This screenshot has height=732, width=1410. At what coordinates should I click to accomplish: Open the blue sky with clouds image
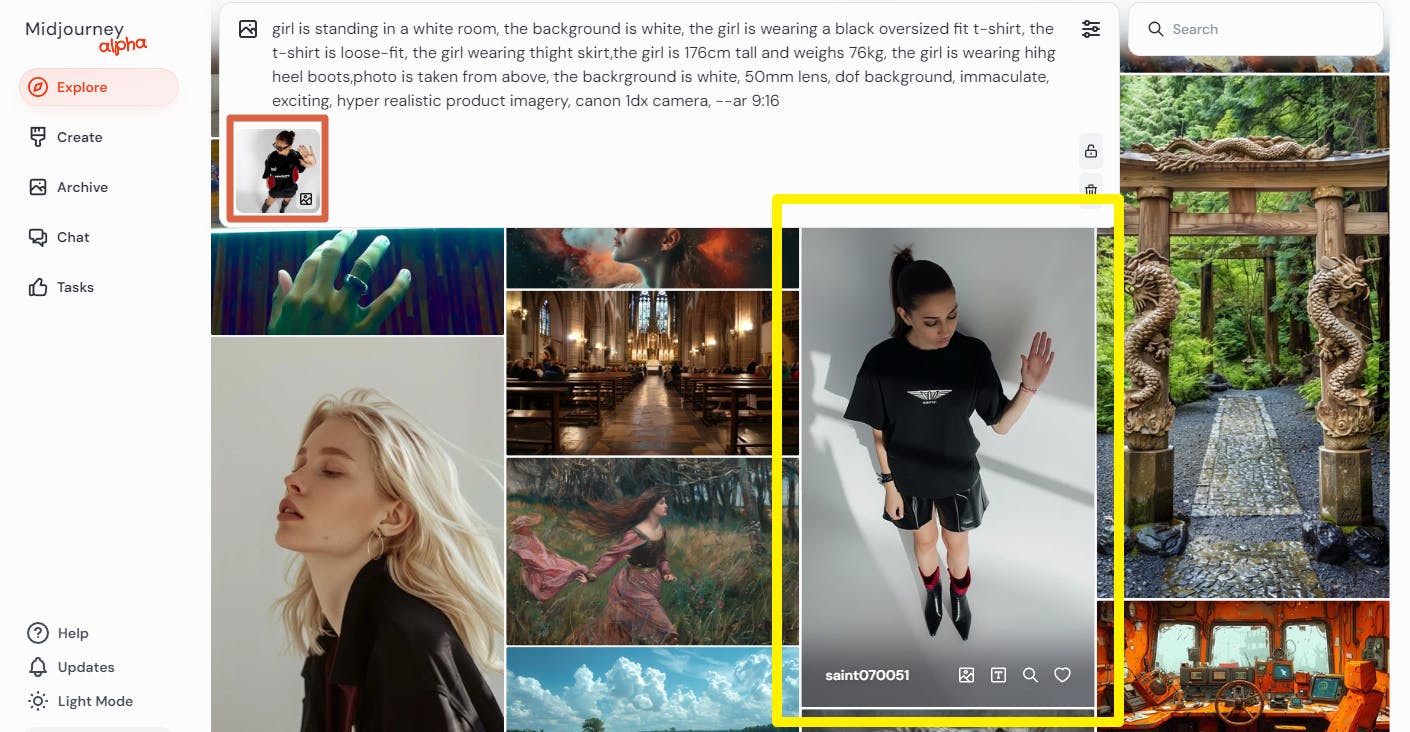tap(652, 690)
